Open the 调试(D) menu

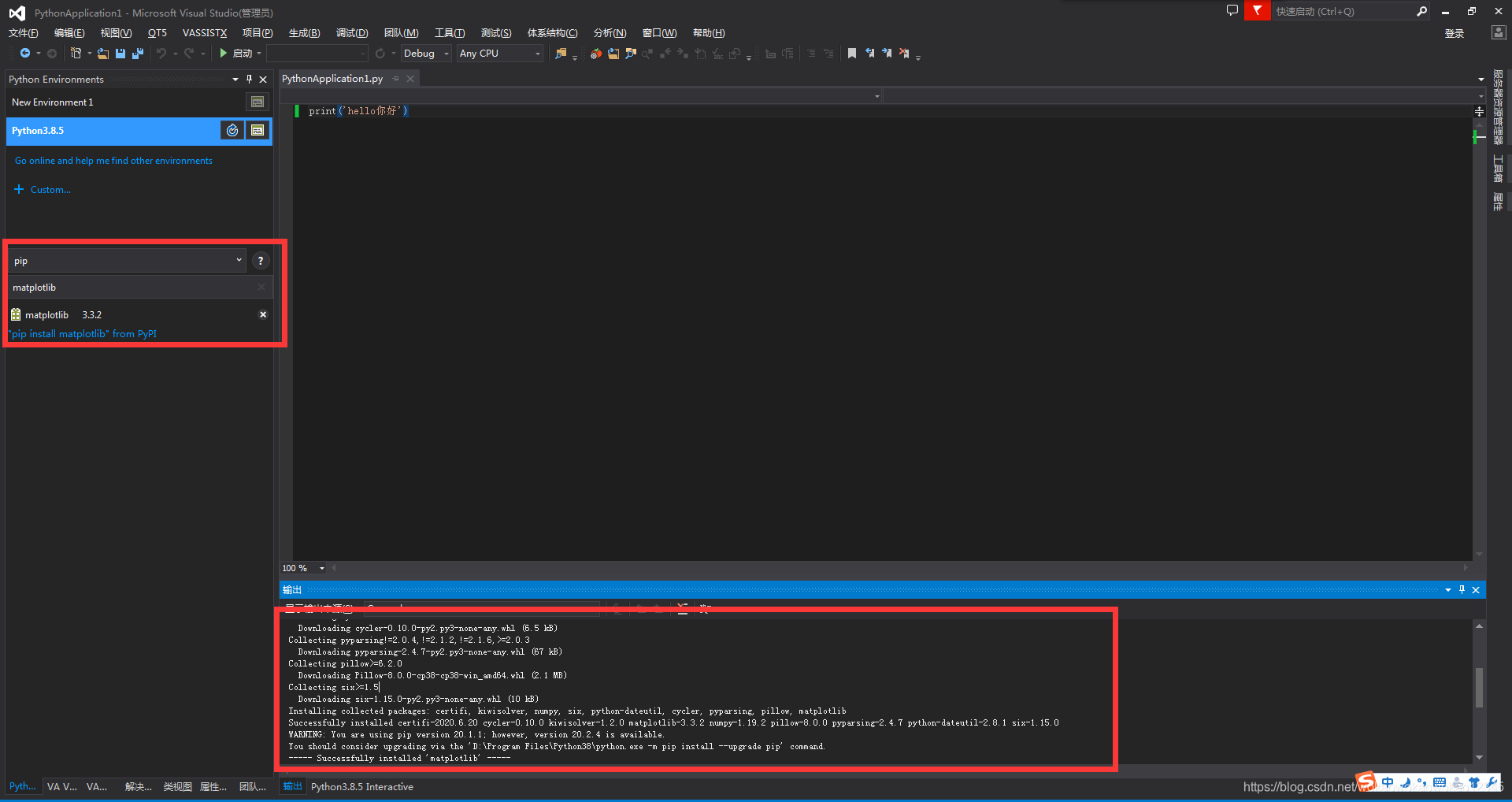tap(352, 33)
